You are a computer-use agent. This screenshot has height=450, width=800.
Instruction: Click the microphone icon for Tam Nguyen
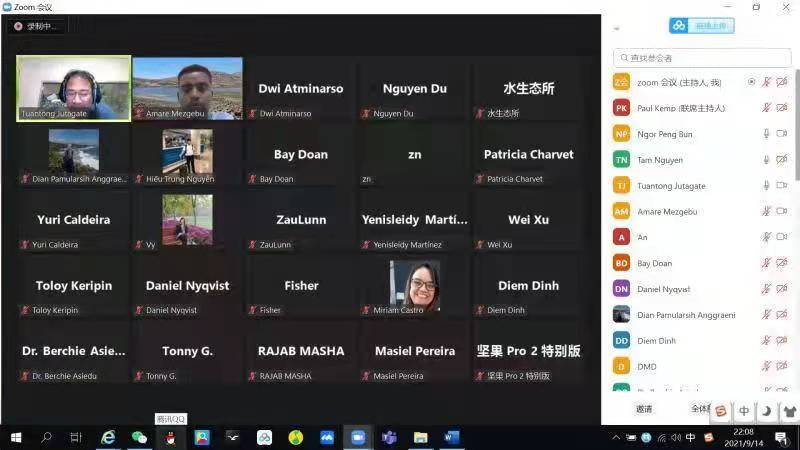[766, 160]
